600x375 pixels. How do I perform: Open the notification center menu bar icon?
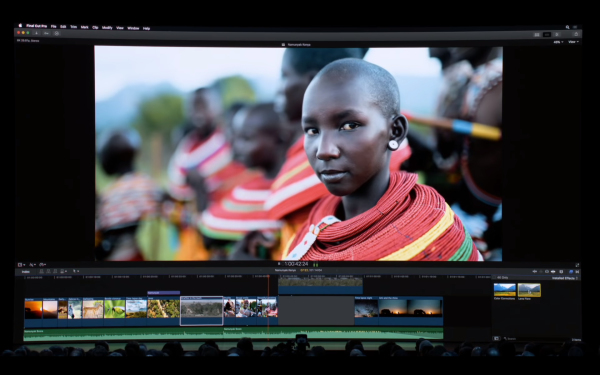[575, 27]
